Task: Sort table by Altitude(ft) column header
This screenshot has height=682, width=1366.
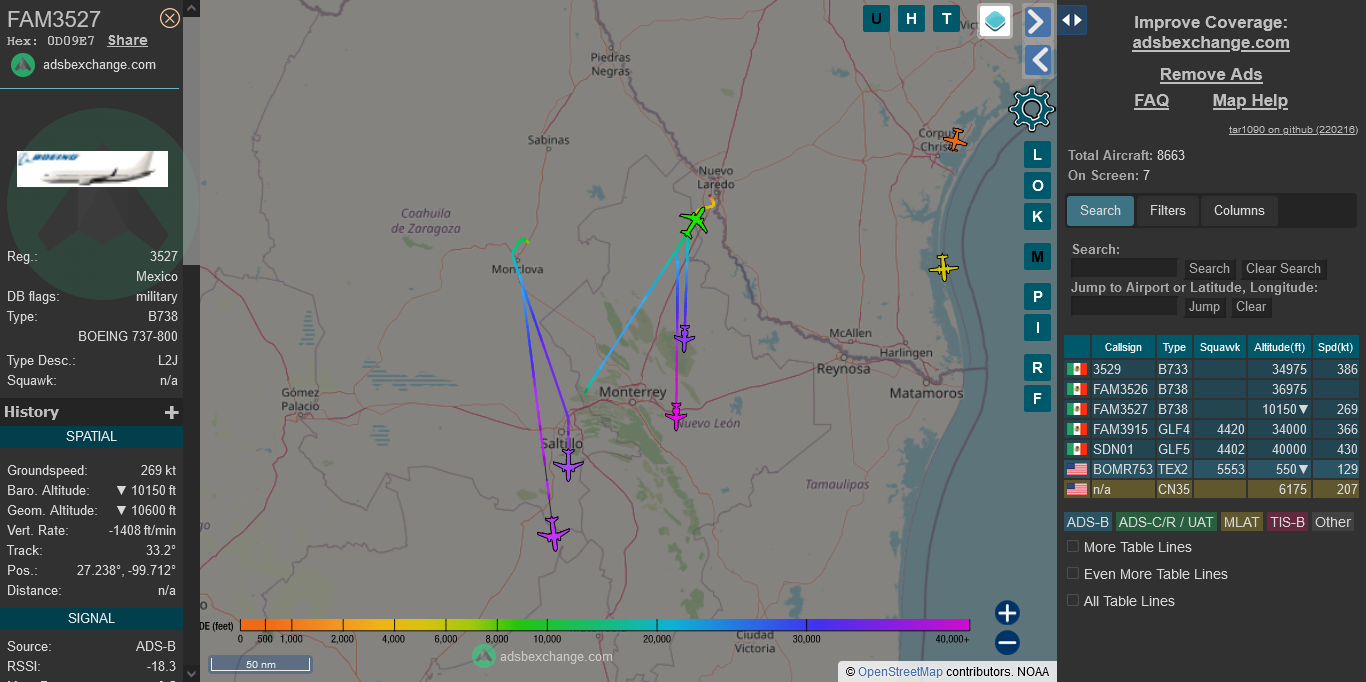Action: tap(1279, 347)
